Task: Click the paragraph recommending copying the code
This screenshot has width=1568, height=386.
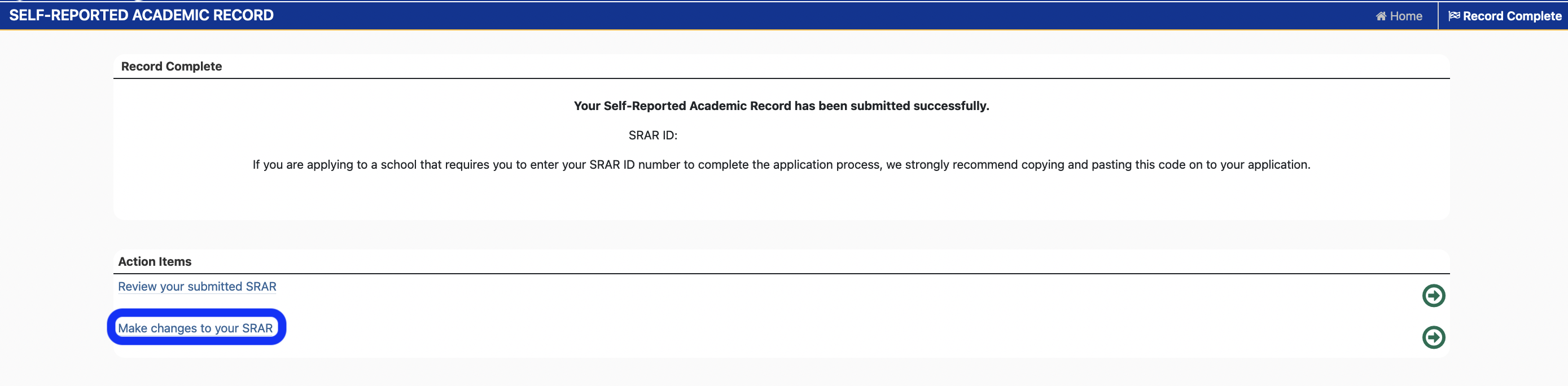Action: point(781,165)
